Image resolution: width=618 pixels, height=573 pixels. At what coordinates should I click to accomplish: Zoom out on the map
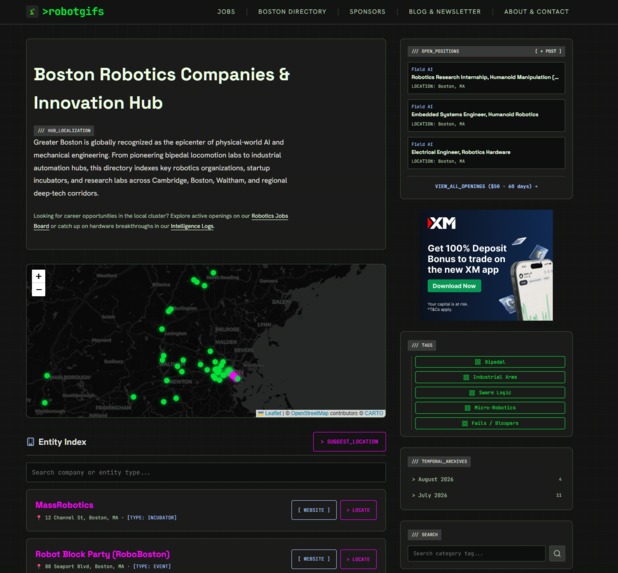point(39,290)
